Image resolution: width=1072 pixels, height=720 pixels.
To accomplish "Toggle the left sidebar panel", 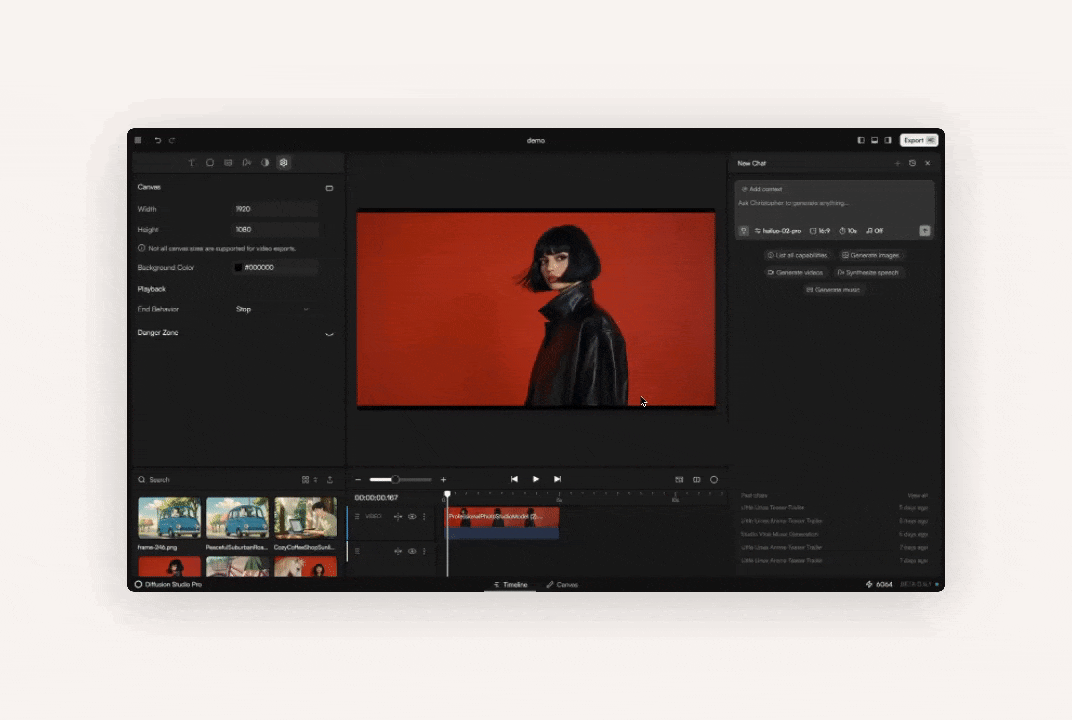I will tap(861, 140).
